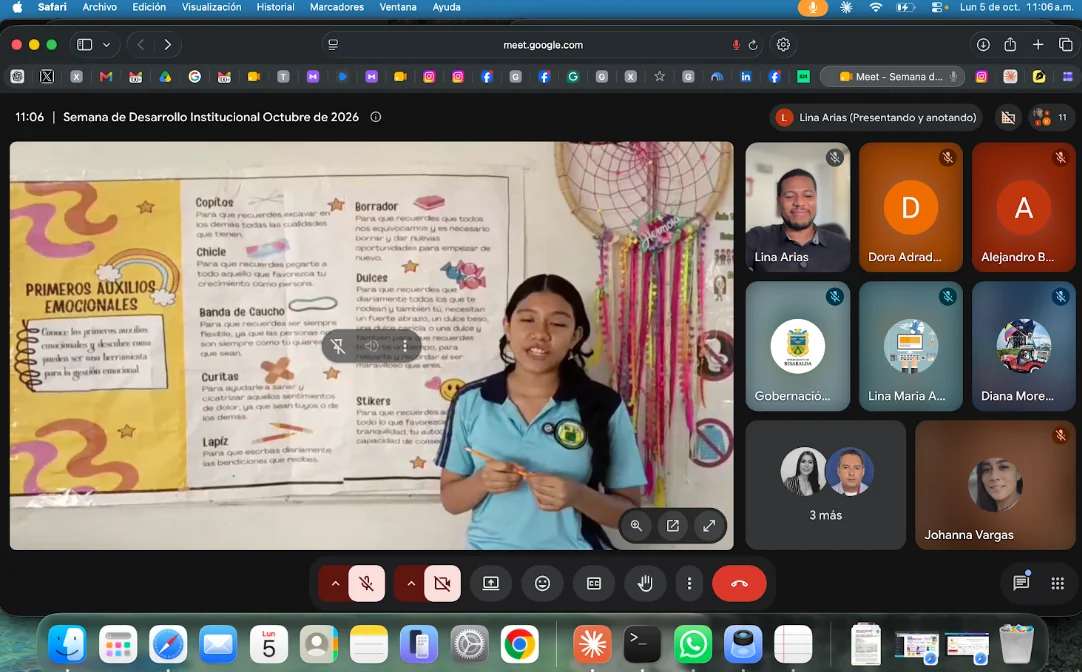Screen dimensions: 1082x672
Task: Click the "Lina Arias (Presentando y anotando)" chip
Action: pos(876,117)
